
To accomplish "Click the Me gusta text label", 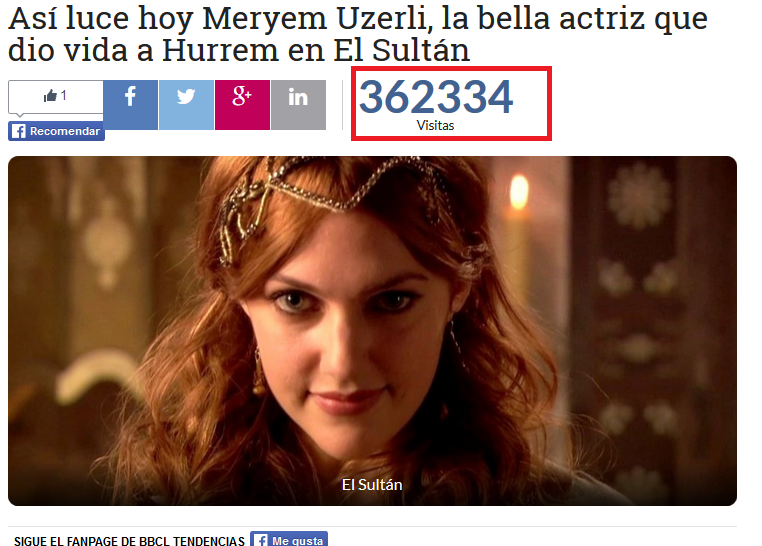I will (297, 540).
